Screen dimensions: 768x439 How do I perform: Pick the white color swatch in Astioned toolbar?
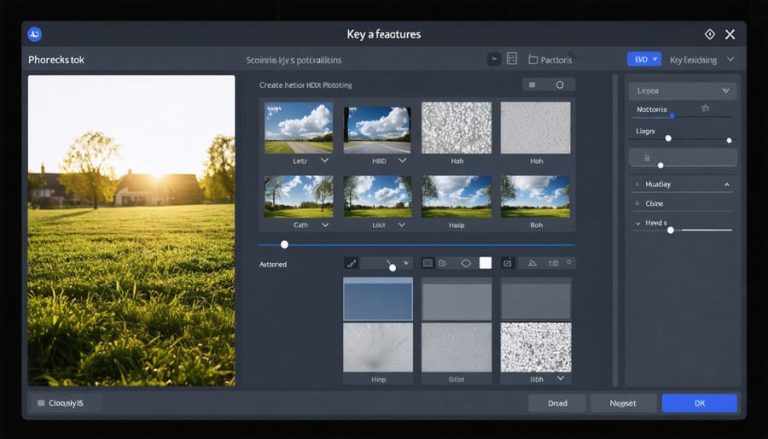click(485, 263)
